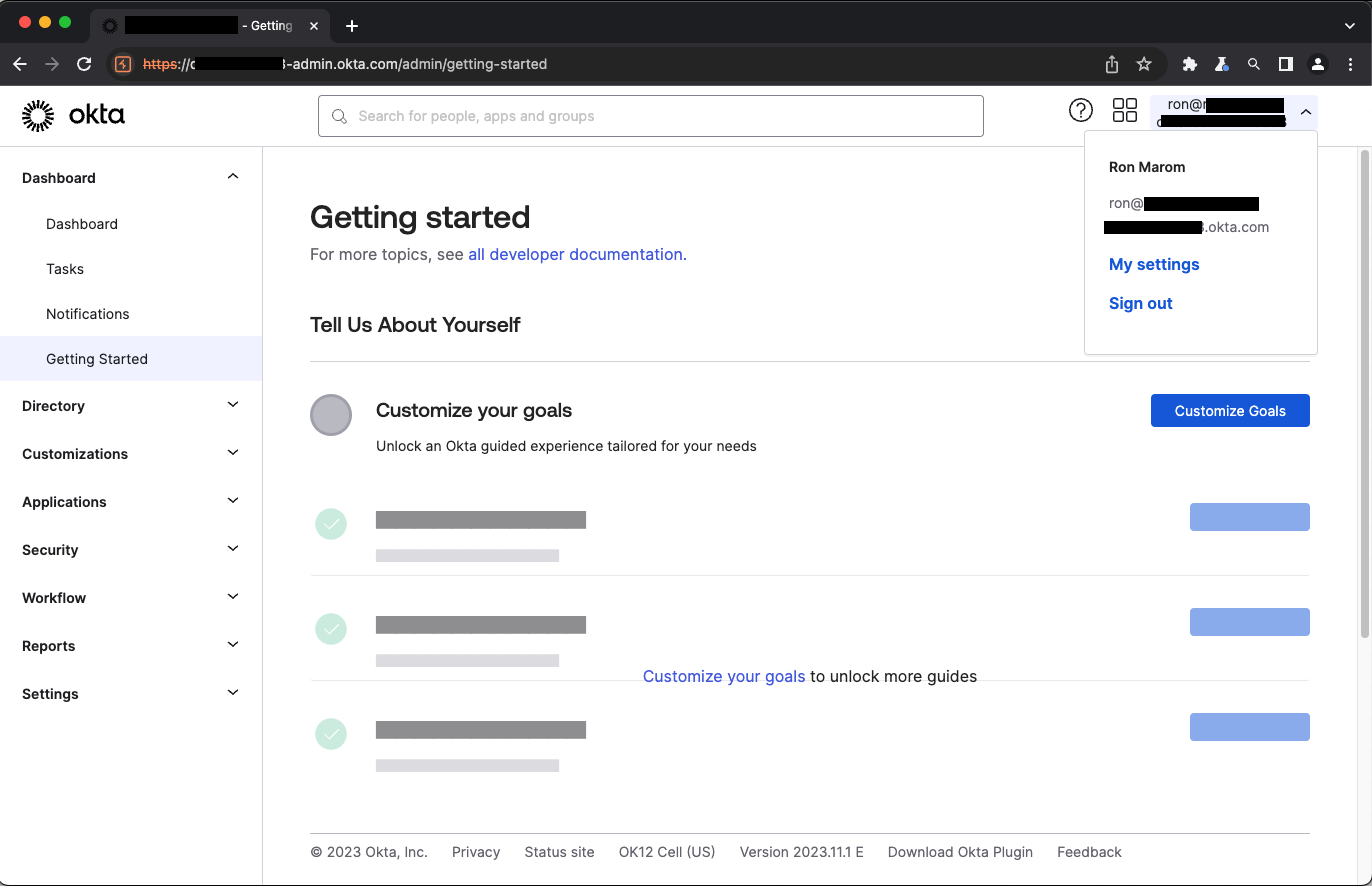
Task: Click Download Okta Plugin footer link
Action: 960,852
